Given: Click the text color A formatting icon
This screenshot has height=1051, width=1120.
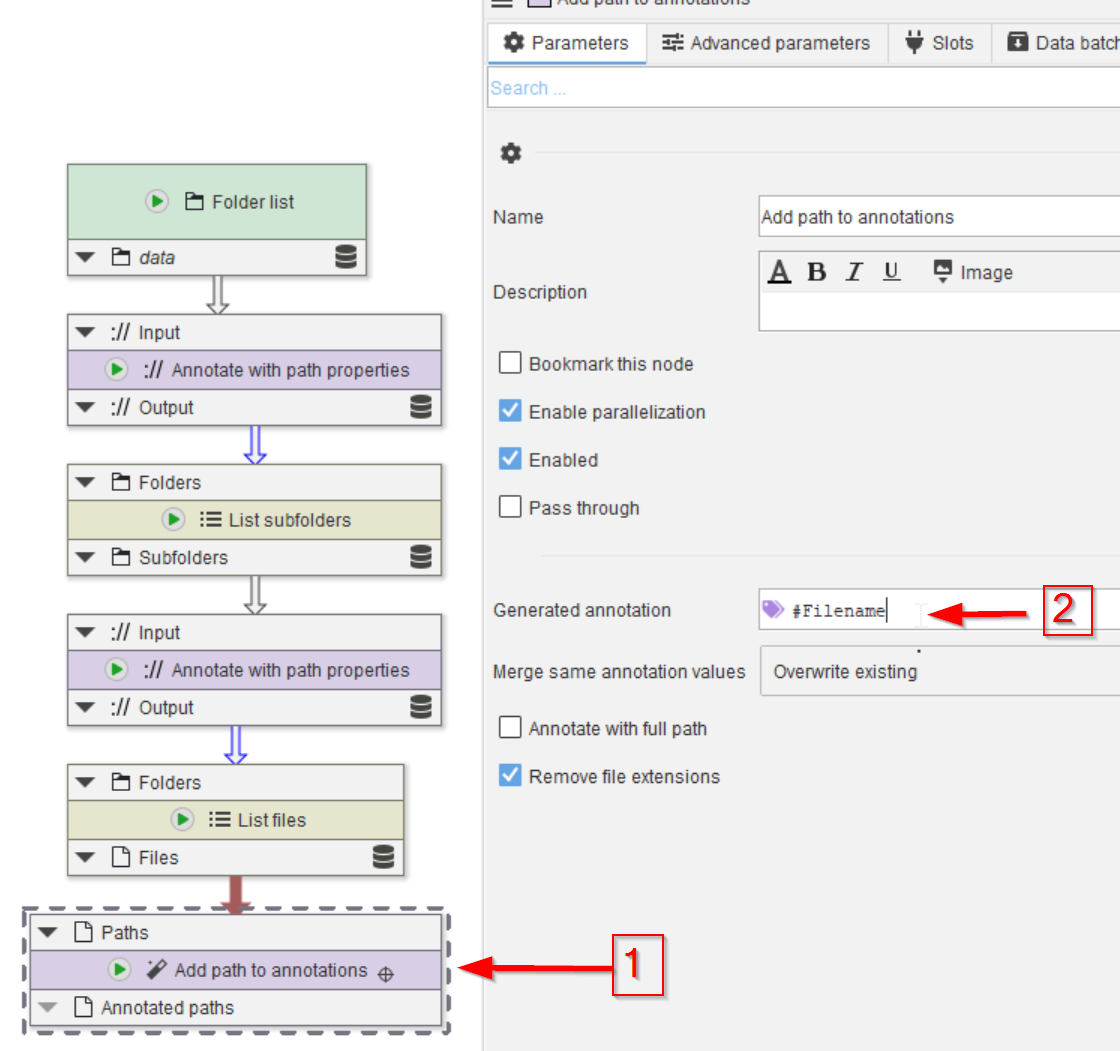Looking at the screenshot, I should point(779,272).
